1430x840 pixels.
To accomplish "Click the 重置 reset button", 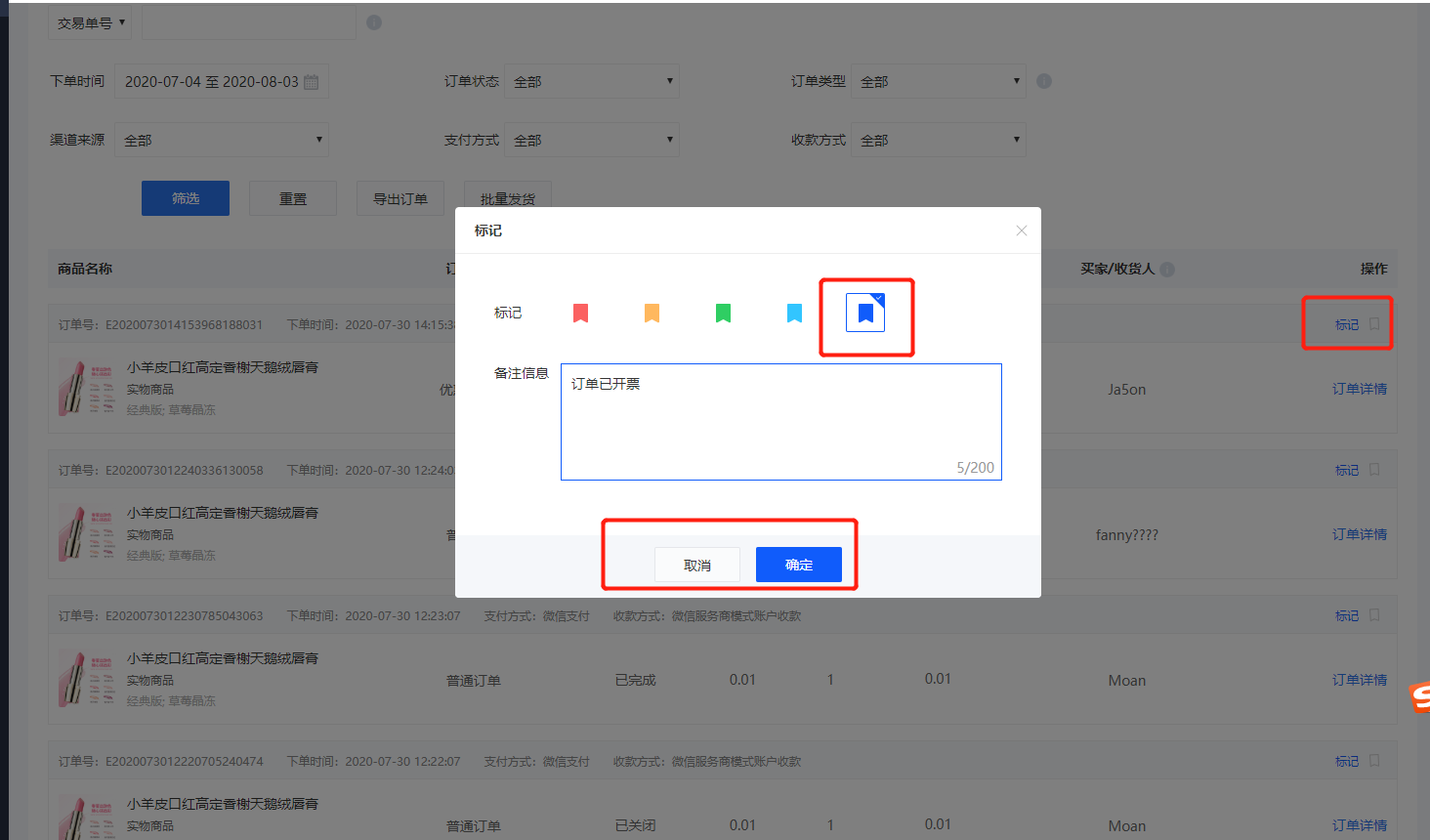I will click(293, 198).
